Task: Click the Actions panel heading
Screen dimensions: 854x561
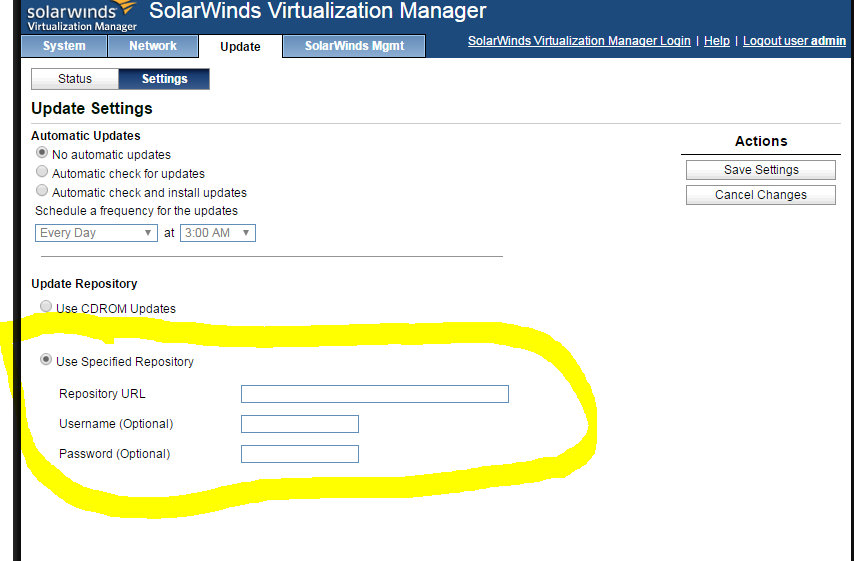Action: 761,141
